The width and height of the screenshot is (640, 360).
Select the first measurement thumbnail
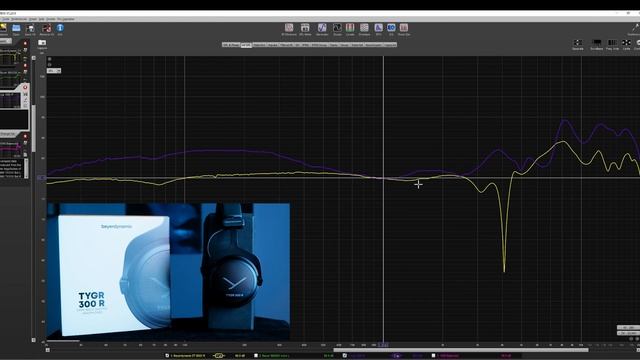pos(11,57)
